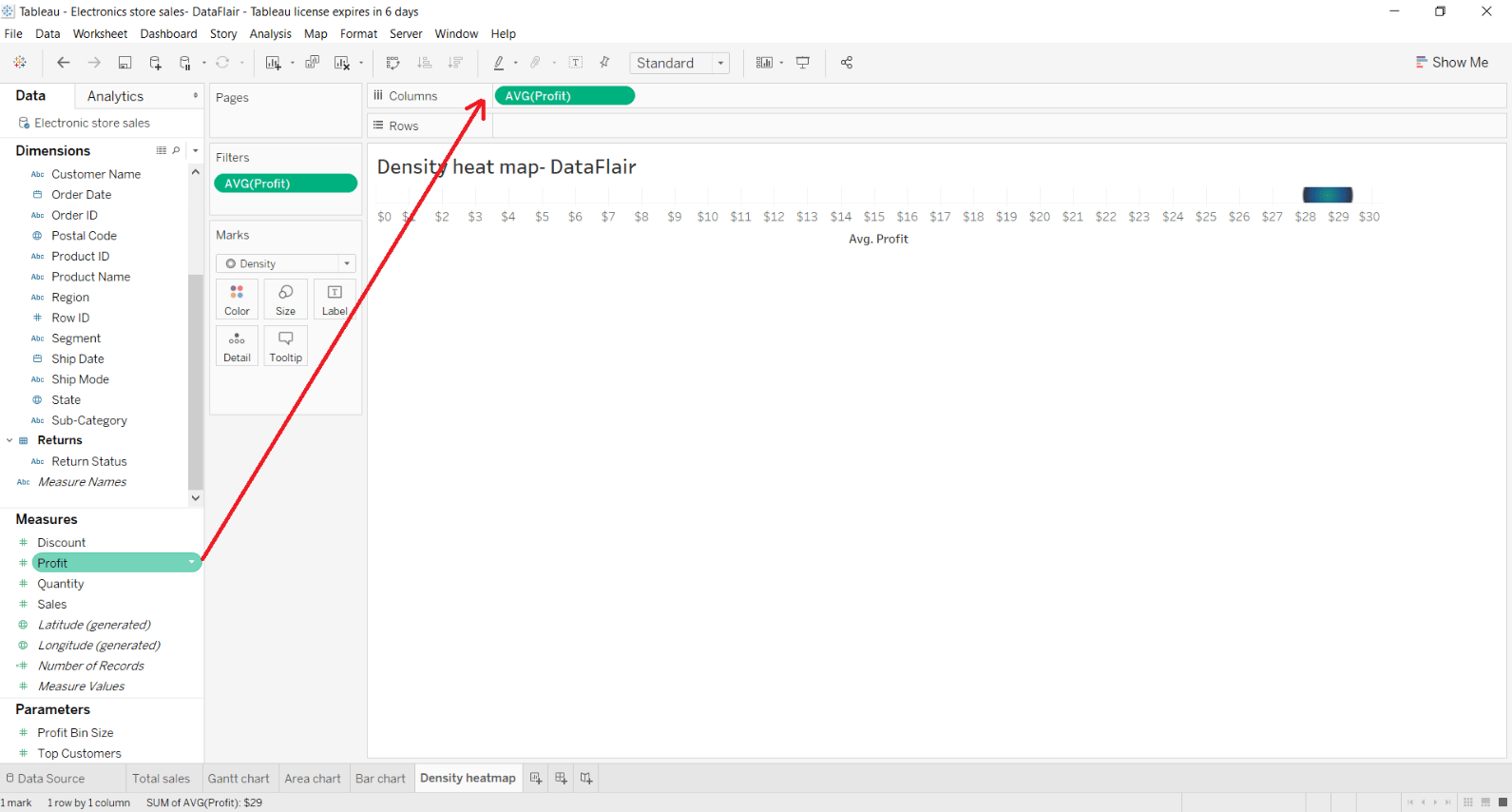The height and width of the screenshot is (812, 1512).
Task: Click the view data grid icon in Dimensions
Action: (161, 150)
